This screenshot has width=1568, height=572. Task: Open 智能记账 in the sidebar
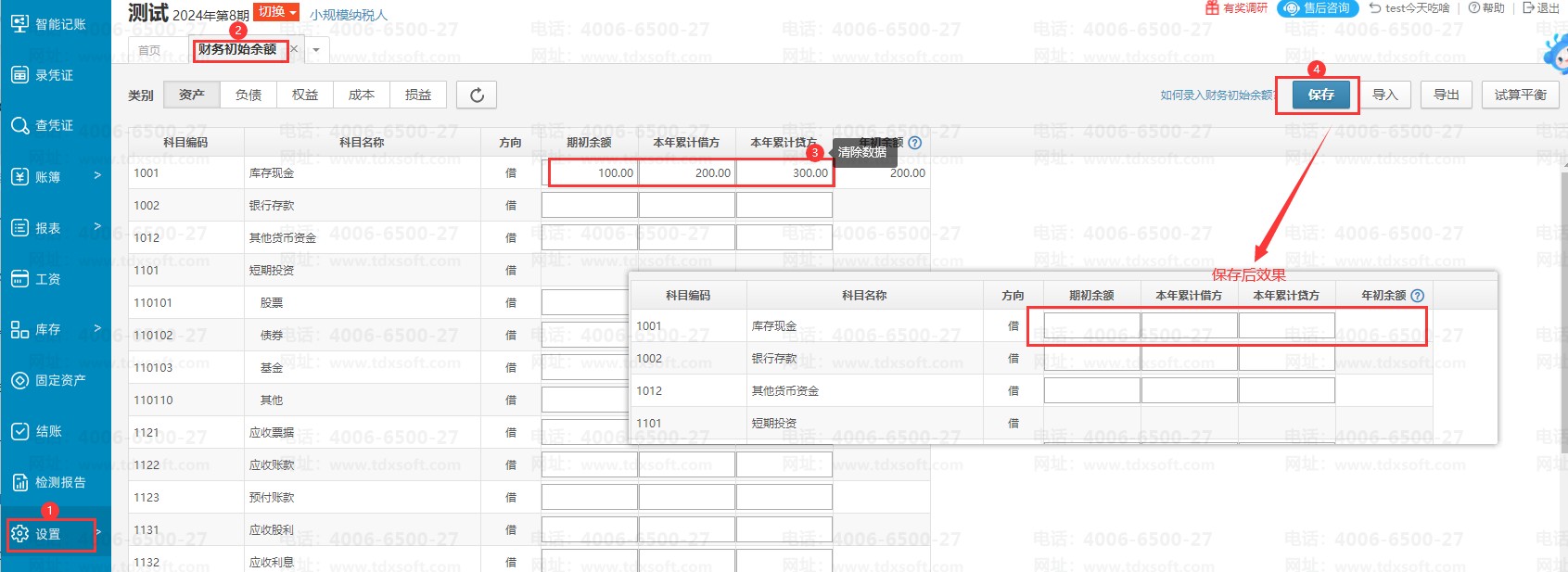point(48,24)
